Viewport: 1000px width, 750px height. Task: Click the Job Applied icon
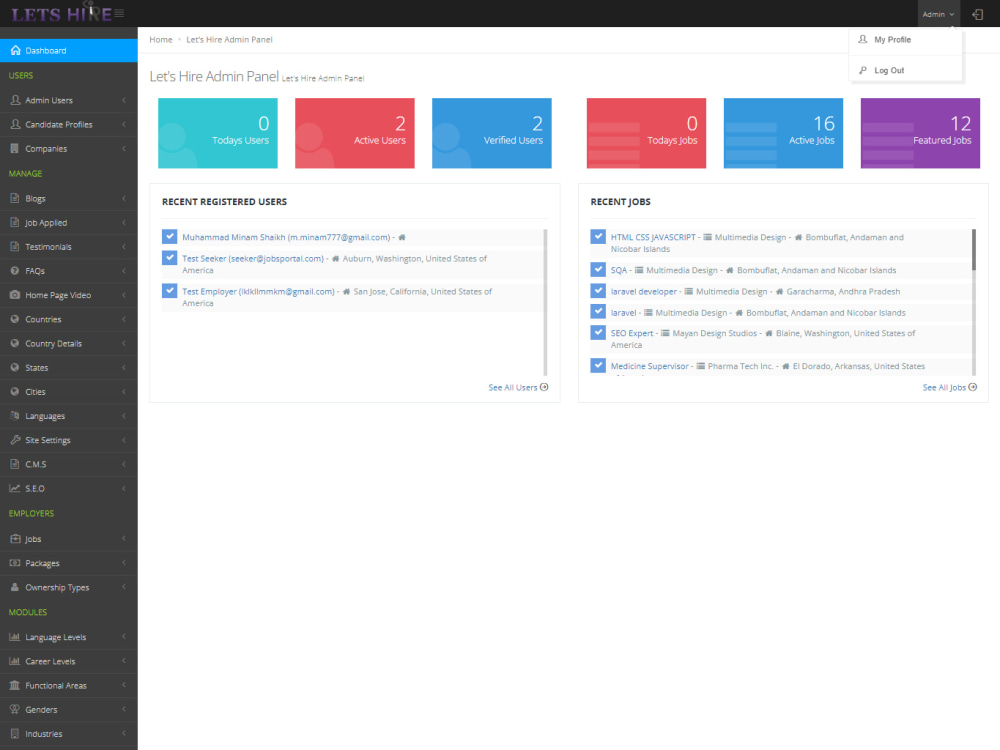click(x=15, y=223)
